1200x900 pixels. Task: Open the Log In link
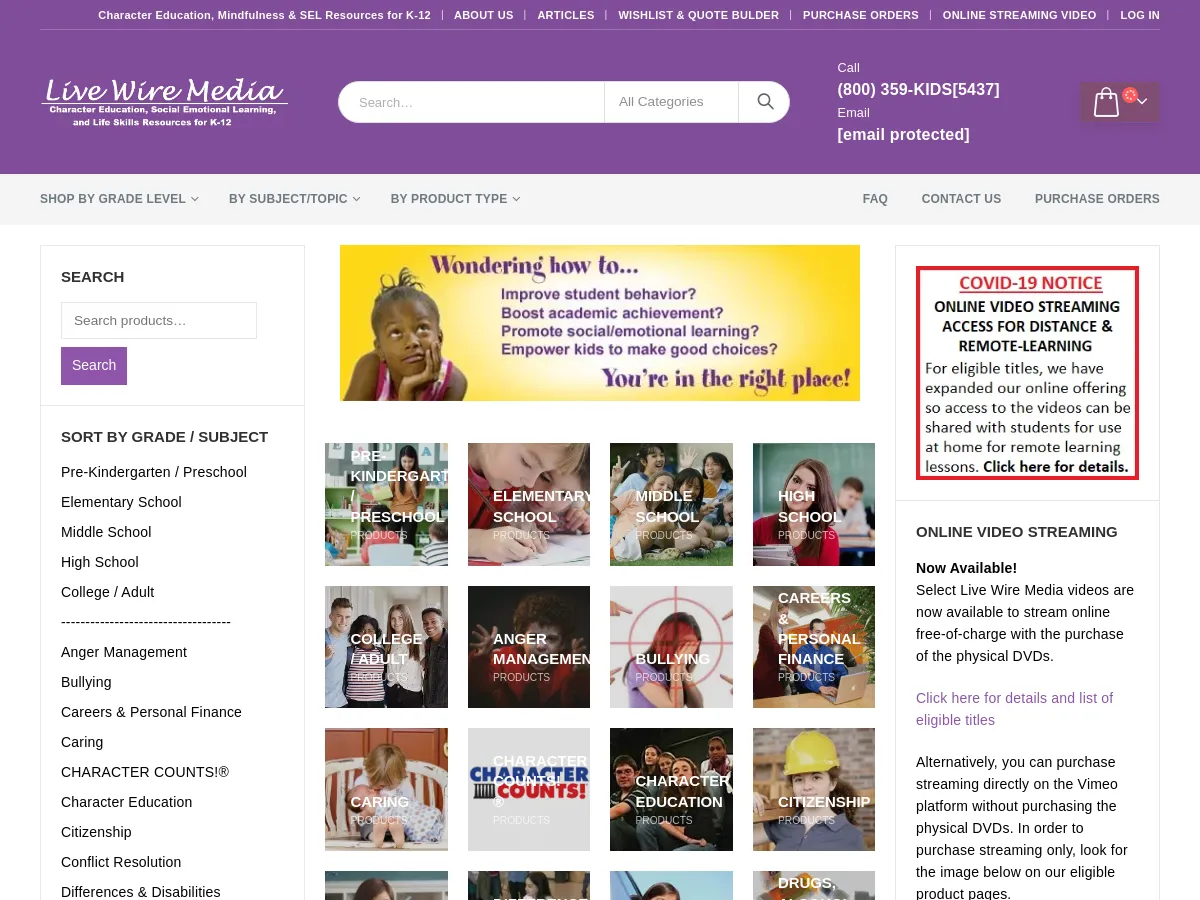(x=1140, y=15)
